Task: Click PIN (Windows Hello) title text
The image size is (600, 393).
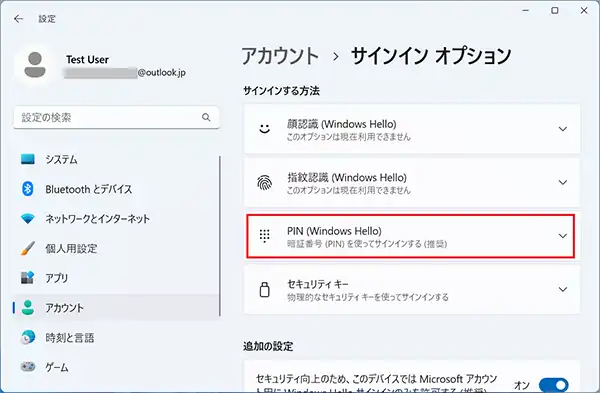Action: click(x=334, y=231)
